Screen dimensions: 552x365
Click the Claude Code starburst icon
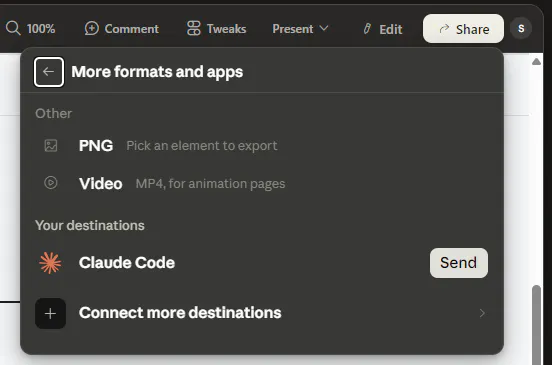point(50,263)
